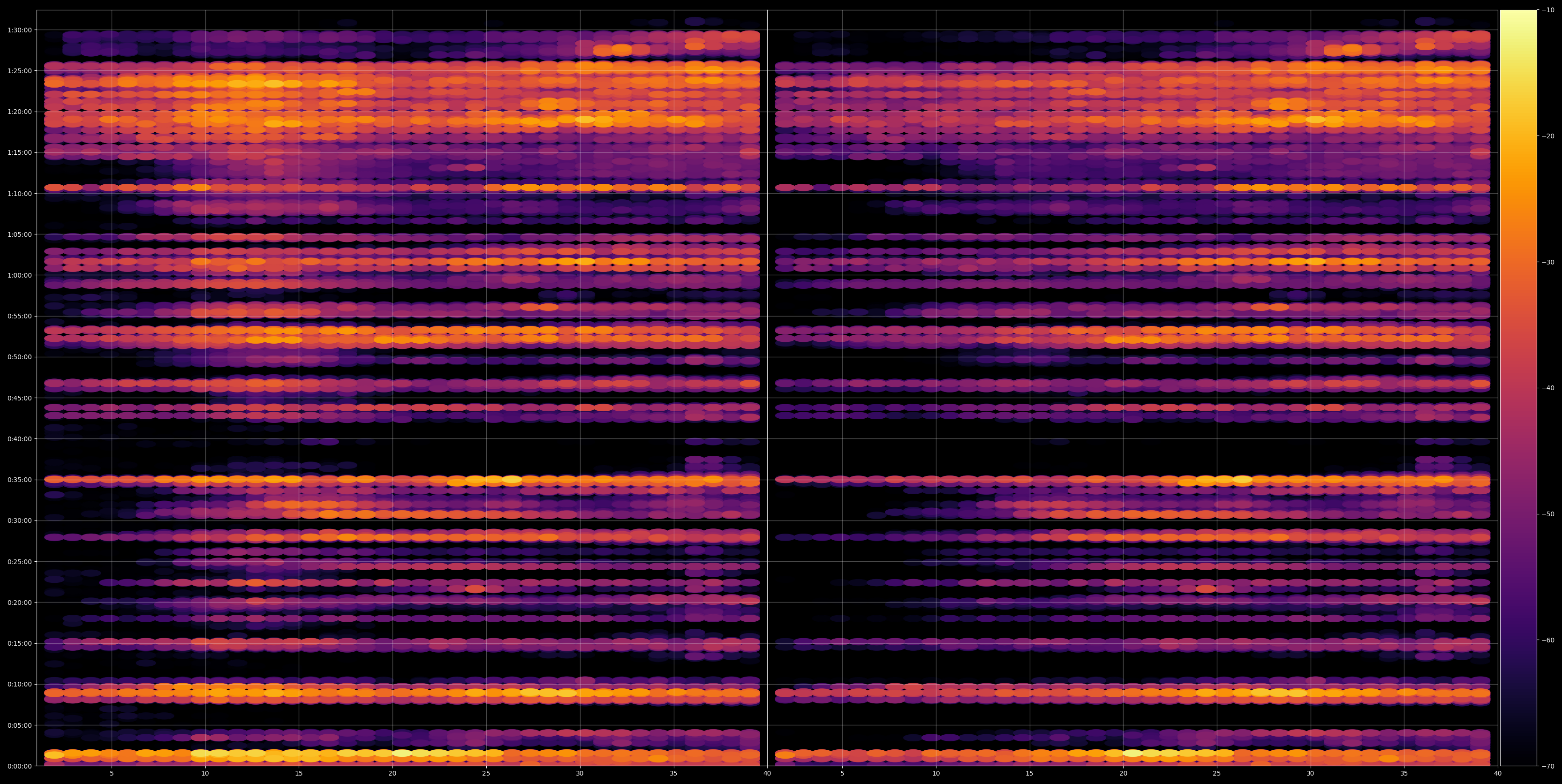This screenshot has height=784, width=1562.
Task: Click x-axis tick 20 of left plot
Action: tap(392, 774)
